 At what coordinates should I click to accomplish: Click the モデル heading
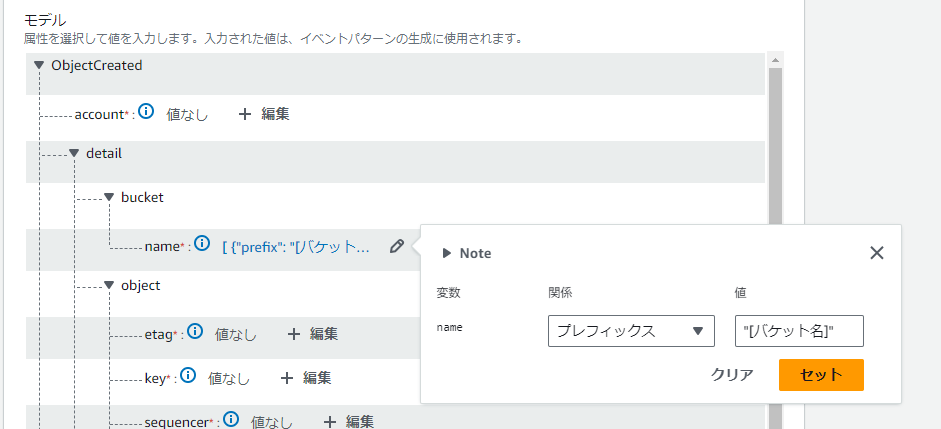tap(45, 20)
